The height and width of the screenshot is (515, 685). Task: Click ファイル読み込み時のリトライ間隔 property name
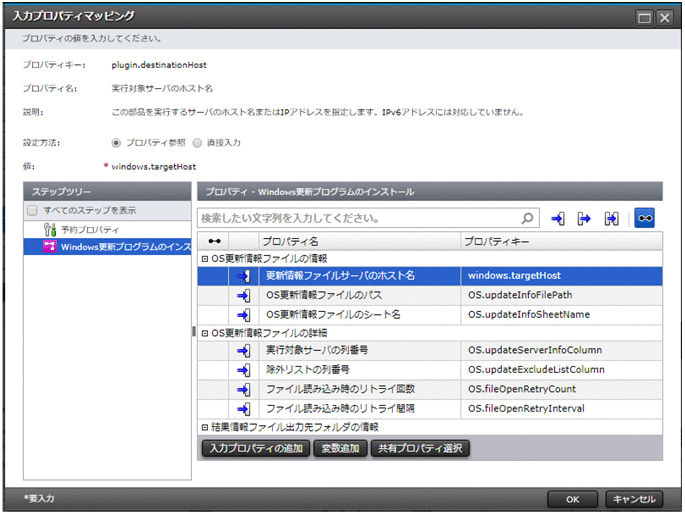click(x=340, y=409)
